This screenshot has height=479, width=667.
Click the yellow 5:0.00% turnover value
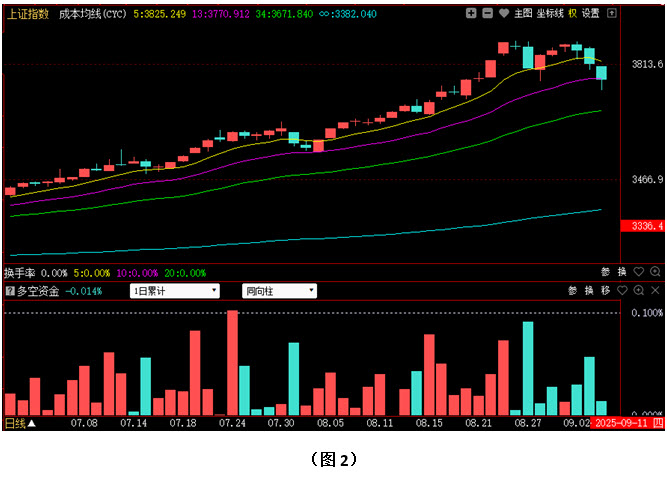point(92,273)
